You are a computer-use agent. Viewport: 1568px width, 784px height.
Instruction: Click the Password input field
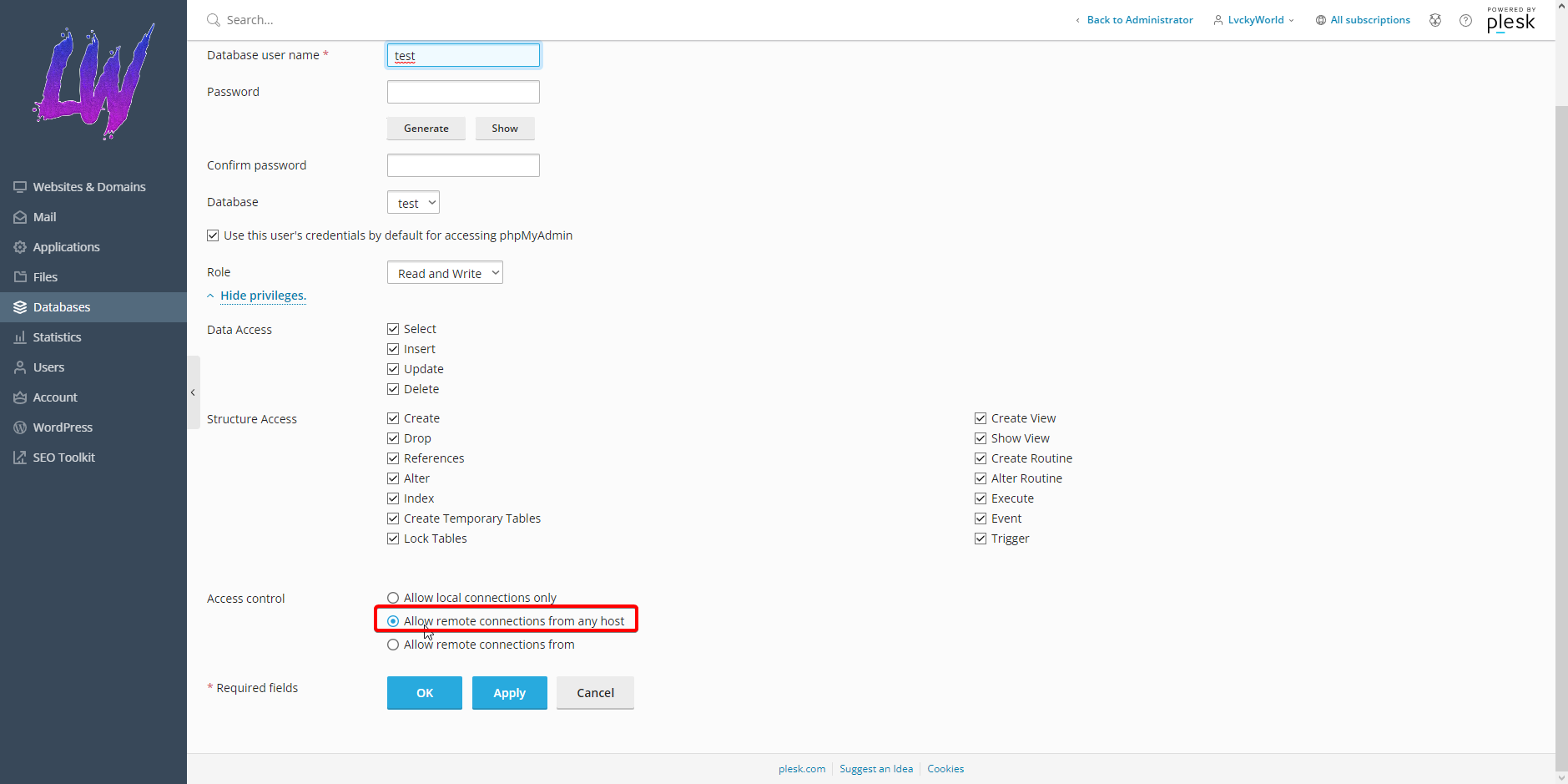[x=463, y=92]
